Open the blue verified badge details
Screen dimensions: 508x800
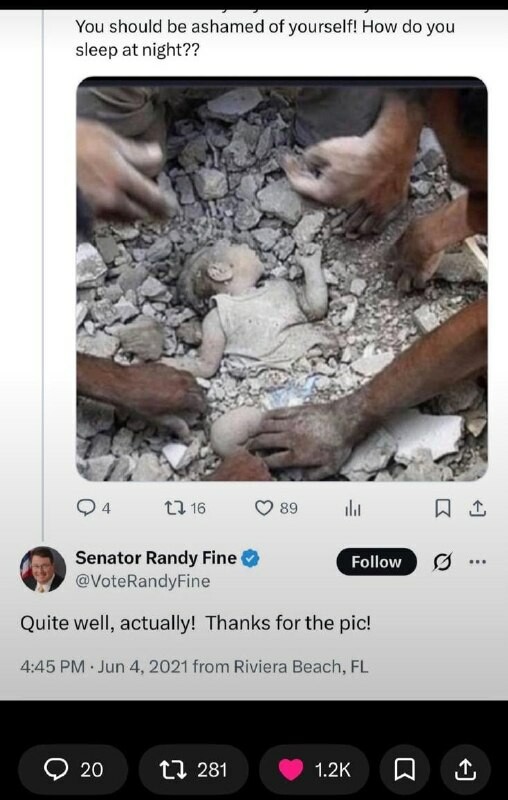click(x=250, y=558)
